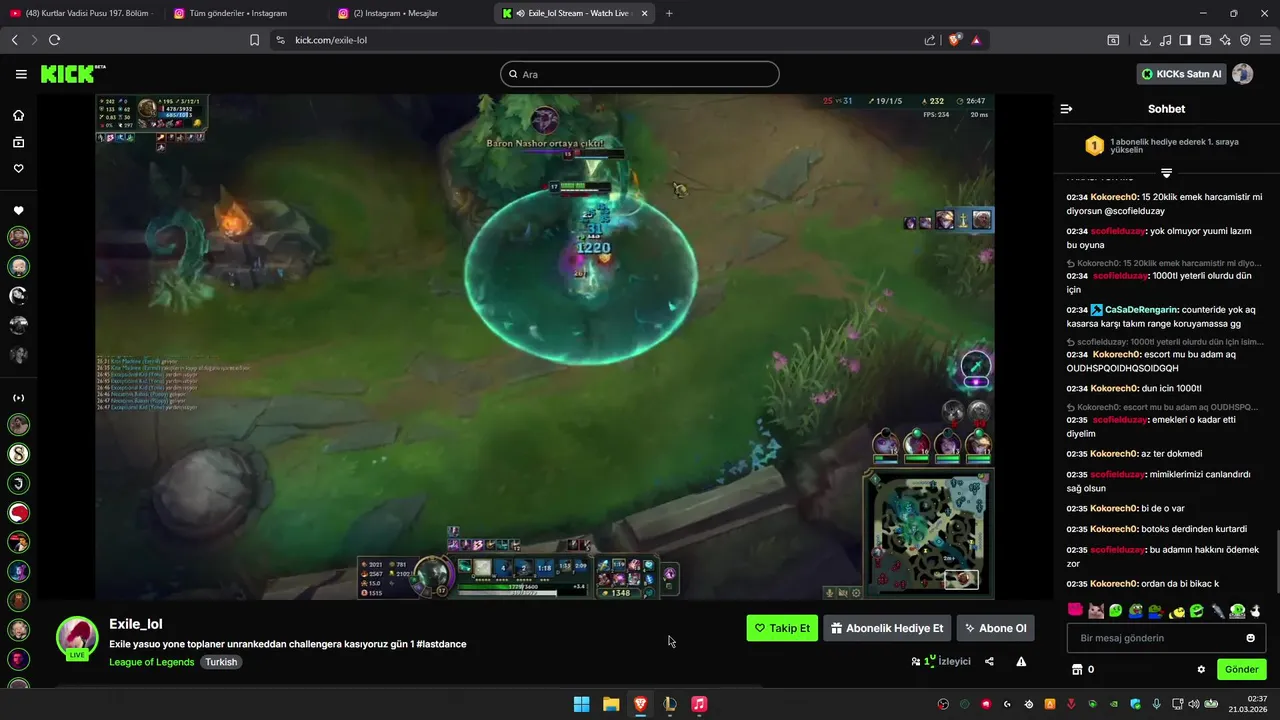
Task: Select the crying cat emote
Action: click(1096, 610)
